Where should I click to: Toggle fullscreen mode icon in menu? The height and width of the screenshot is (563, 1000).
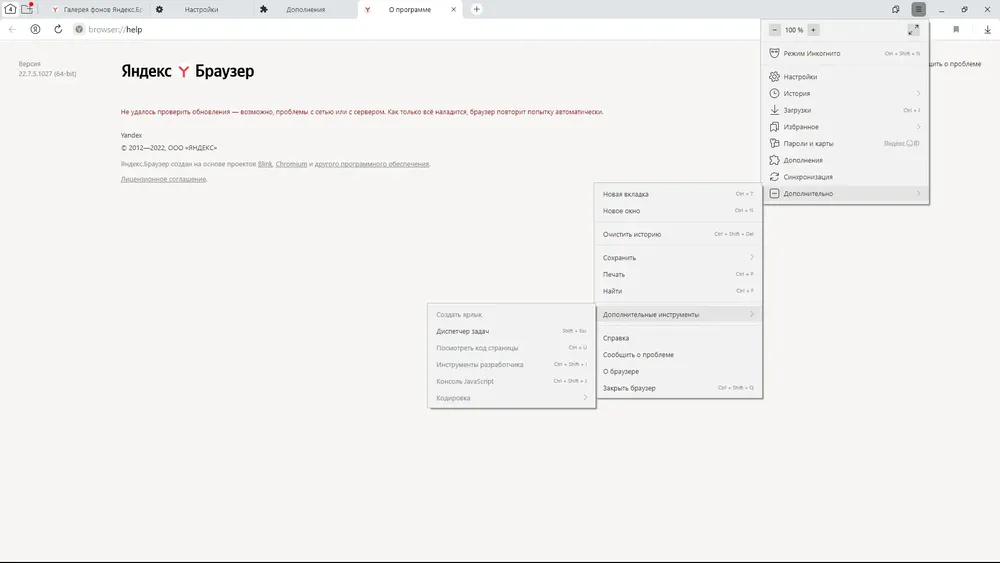tap(913, 30)
